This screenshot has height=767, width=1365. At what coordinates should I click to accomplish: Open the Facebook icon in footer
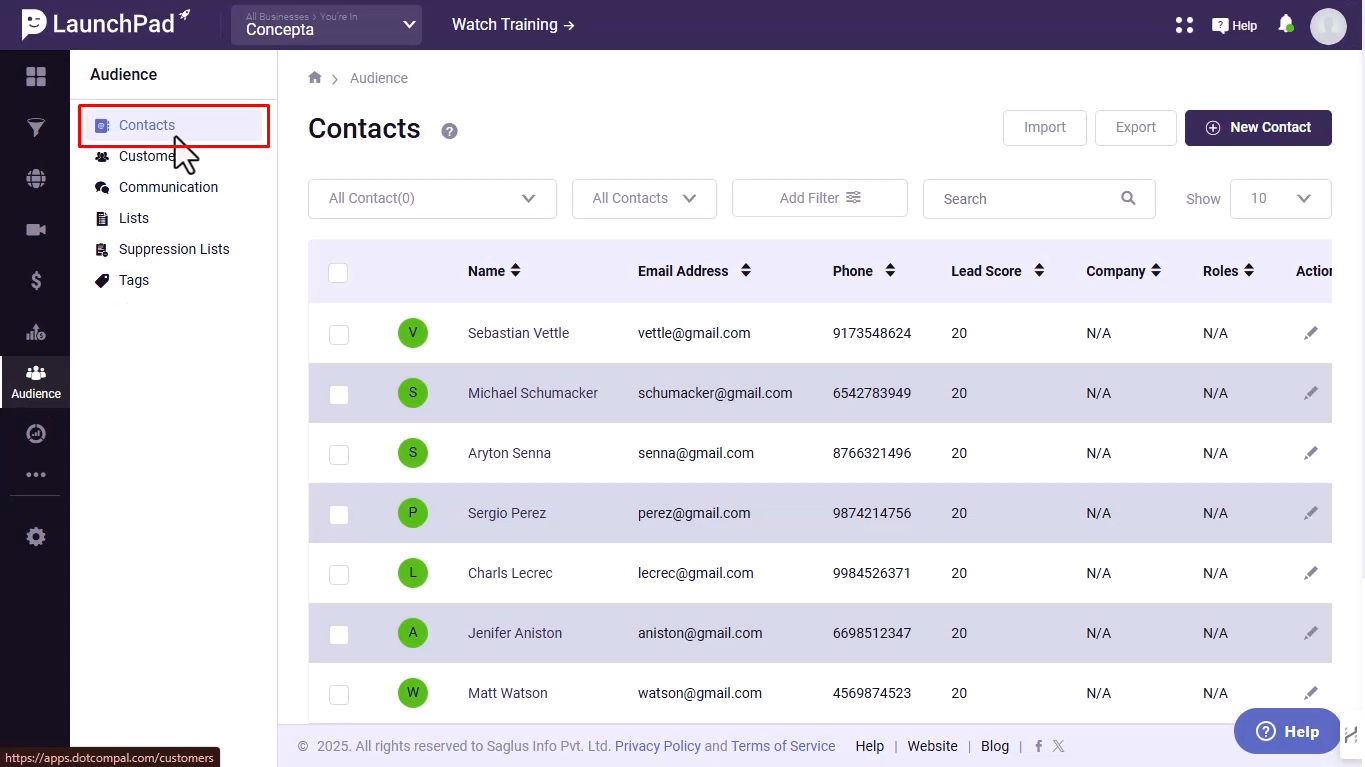1039,746
